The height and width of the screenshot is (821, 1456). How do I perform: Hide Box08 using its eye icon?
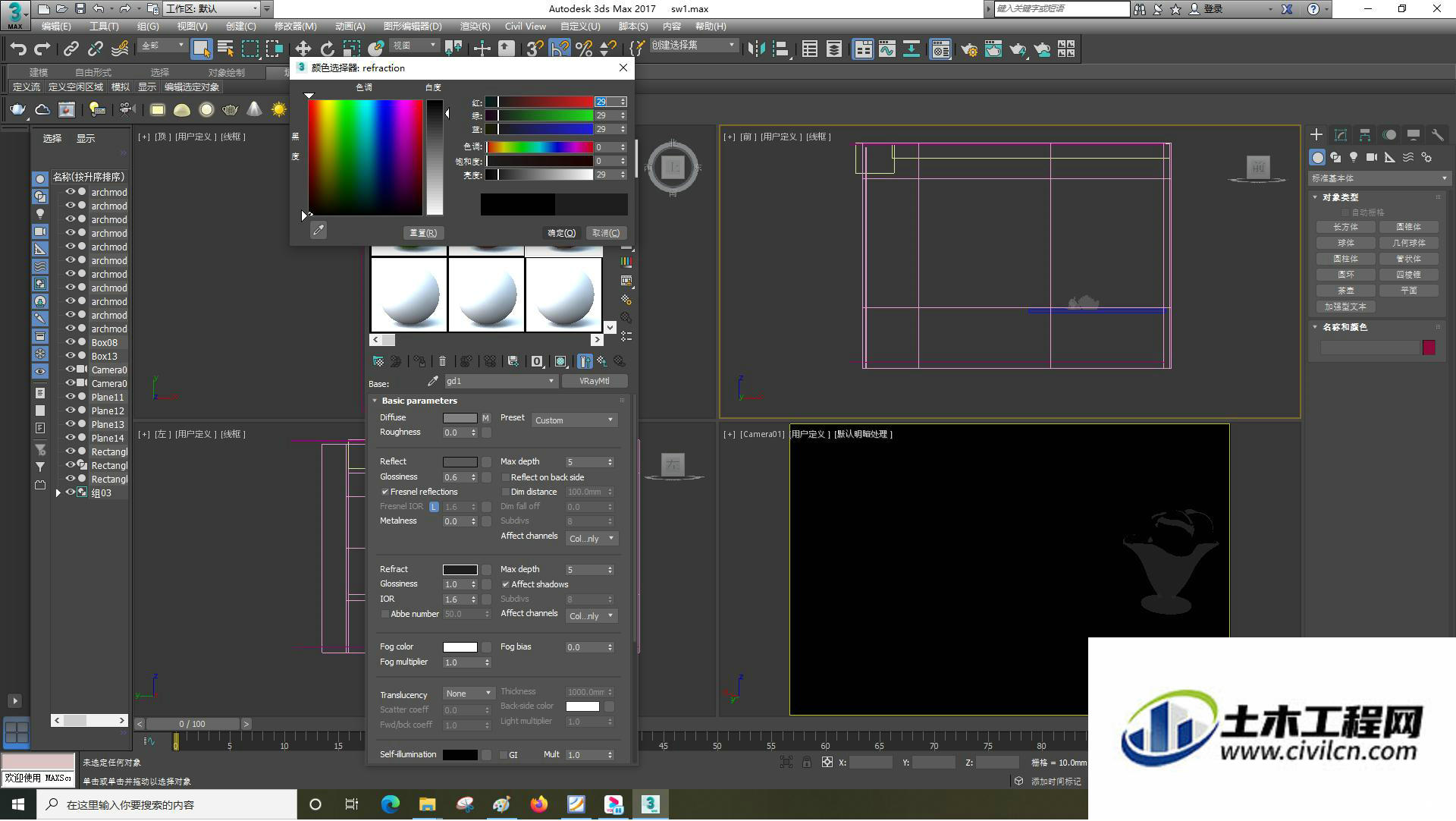click(x=70, y=342)
